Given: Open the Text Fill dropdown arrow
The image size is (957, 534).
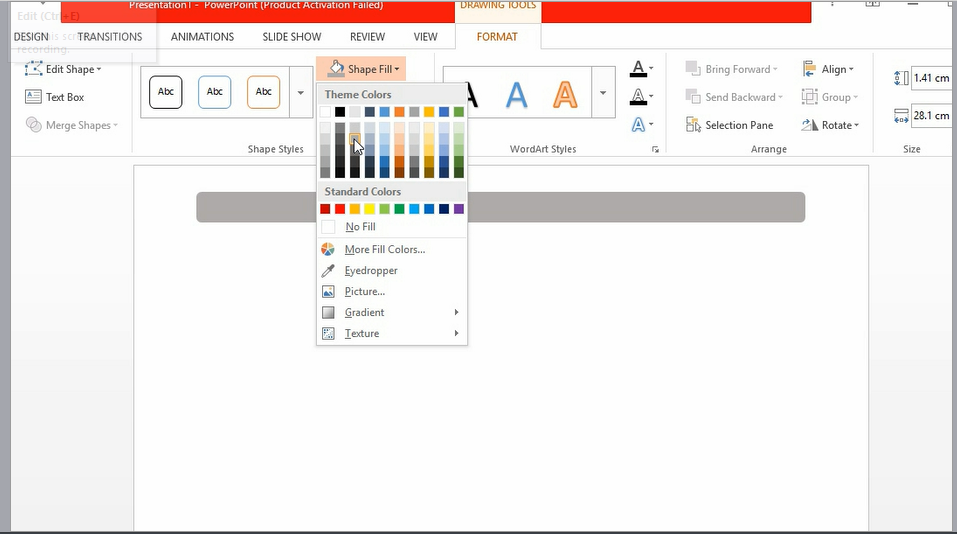Looking at the screenshot, I should 651,68.
